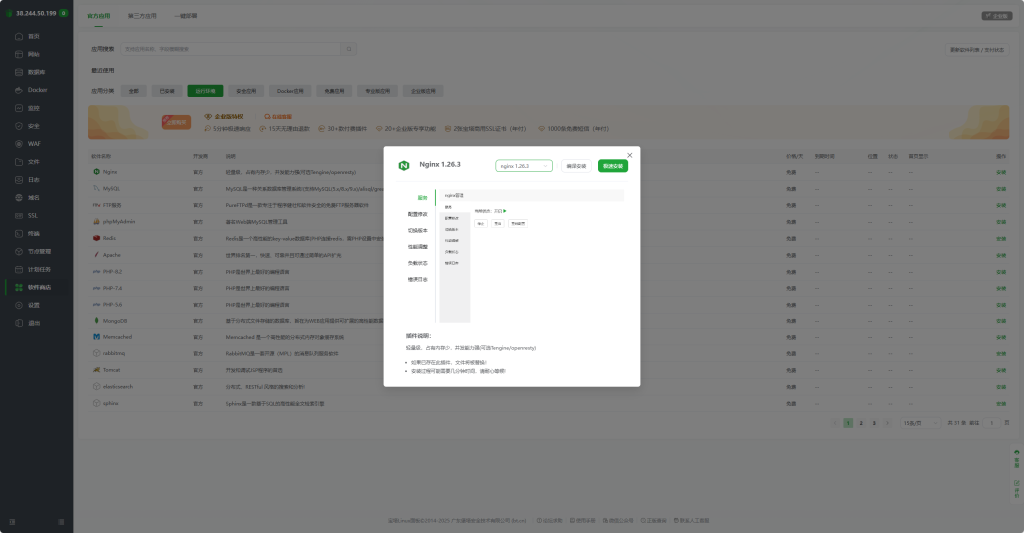Open the 在线客服 link in the banner
Screen dimensions: 1024x533
tap(278, 117)
